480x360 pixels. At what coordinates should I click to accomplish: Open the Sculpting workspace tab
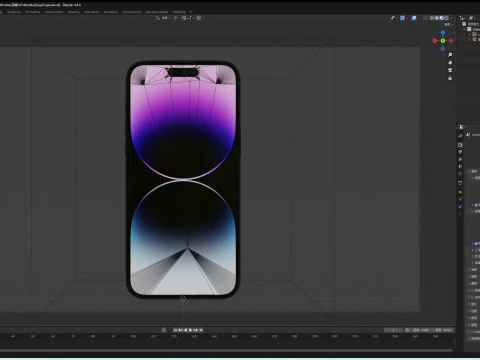[14, 12]
